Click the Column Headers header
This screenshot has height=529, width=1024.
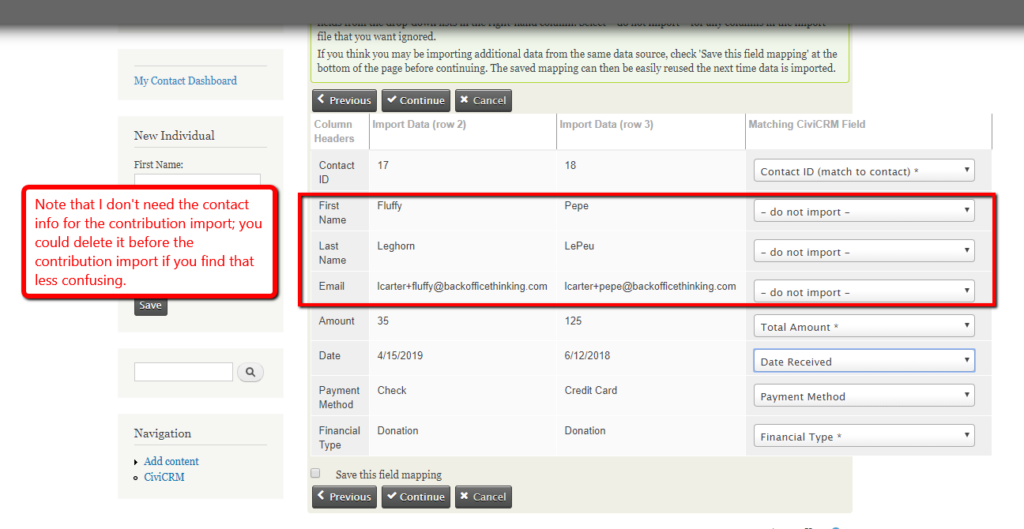(x=334, y=131)
